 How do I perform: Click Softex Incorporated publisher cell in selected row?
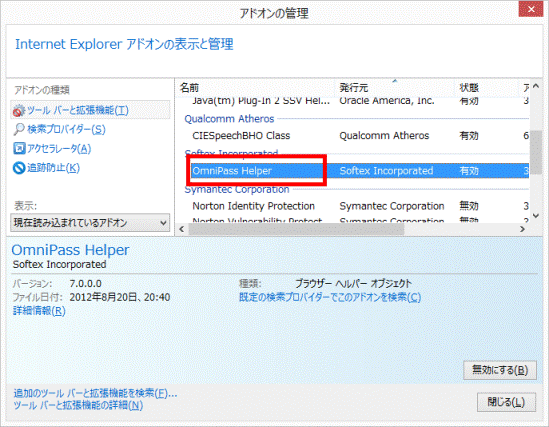pyautogui.click(x=386, y=171)
